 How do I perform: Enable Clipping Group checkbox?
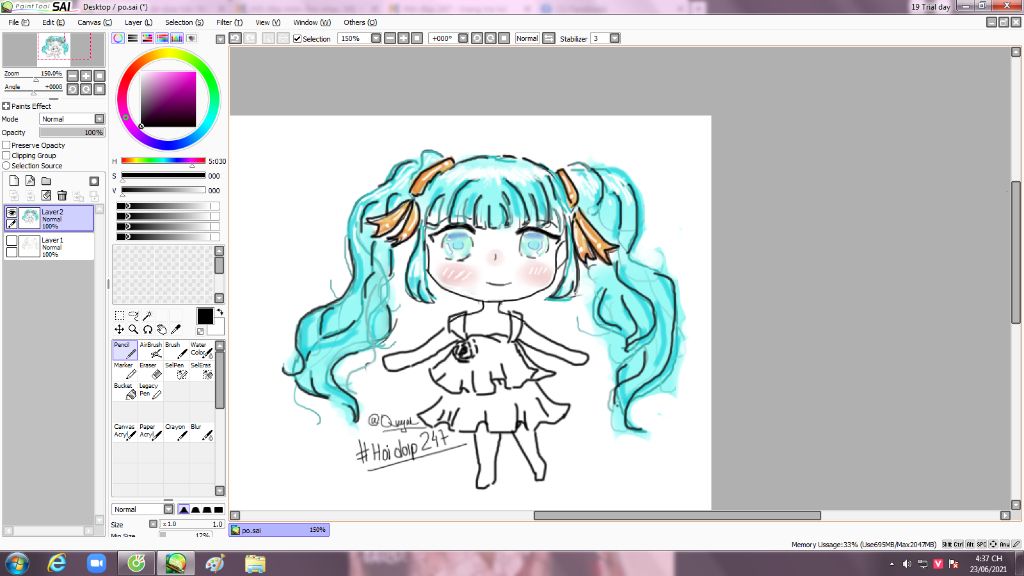coord(6,155)
